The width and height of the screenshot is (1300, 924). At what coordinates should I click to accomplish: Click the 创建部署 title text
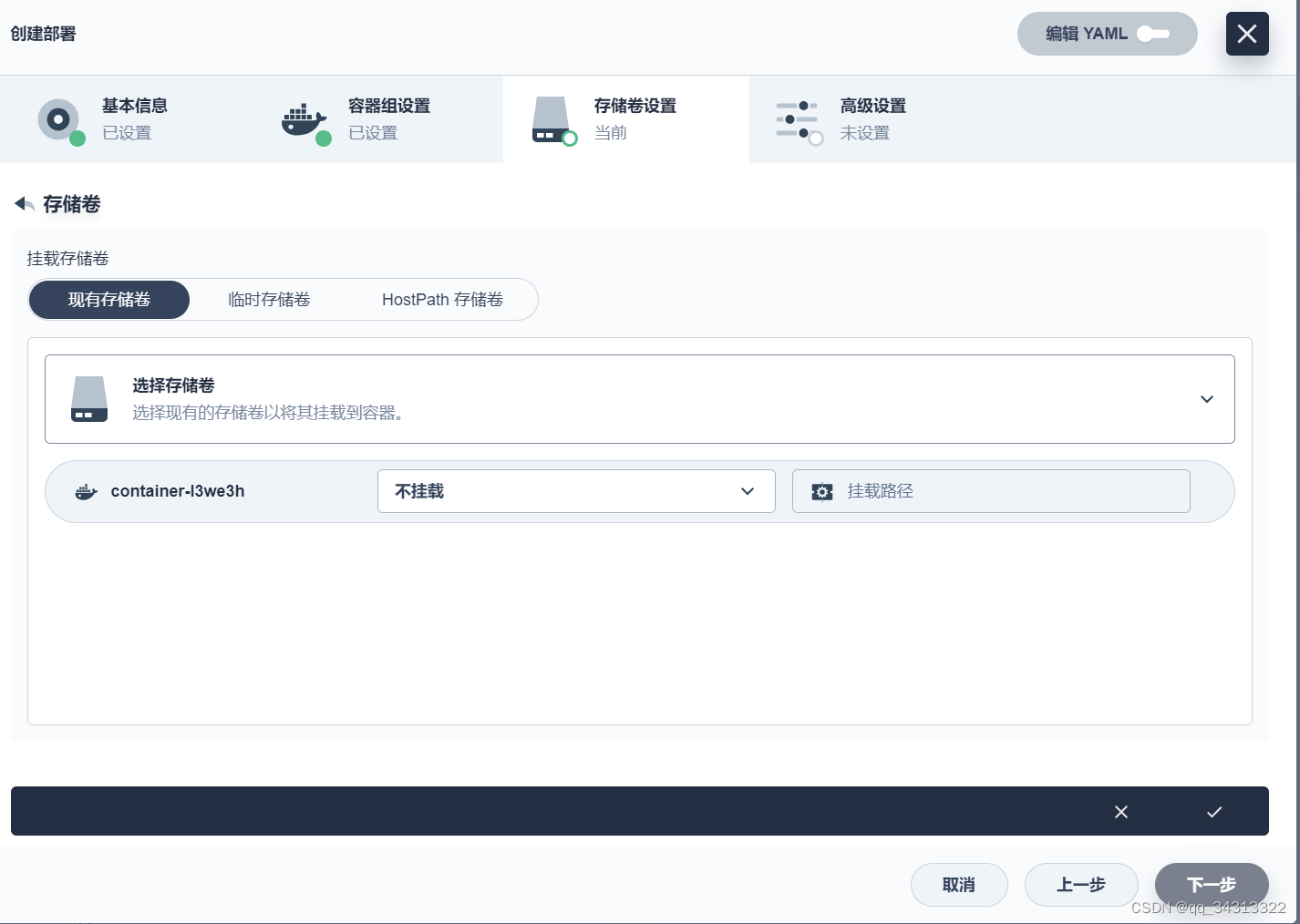(44, 34)
